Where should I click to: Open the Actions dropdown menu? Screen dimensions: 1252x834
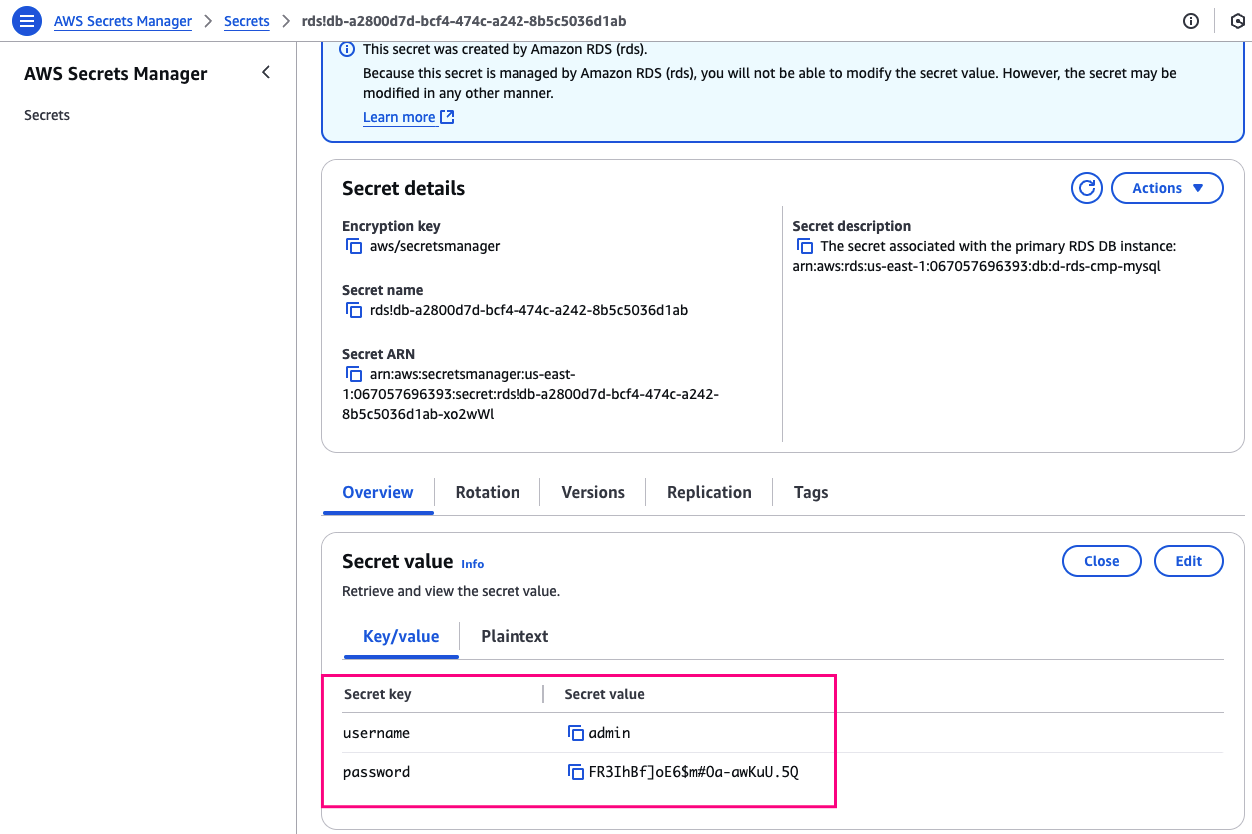[x=1167, y=188]
